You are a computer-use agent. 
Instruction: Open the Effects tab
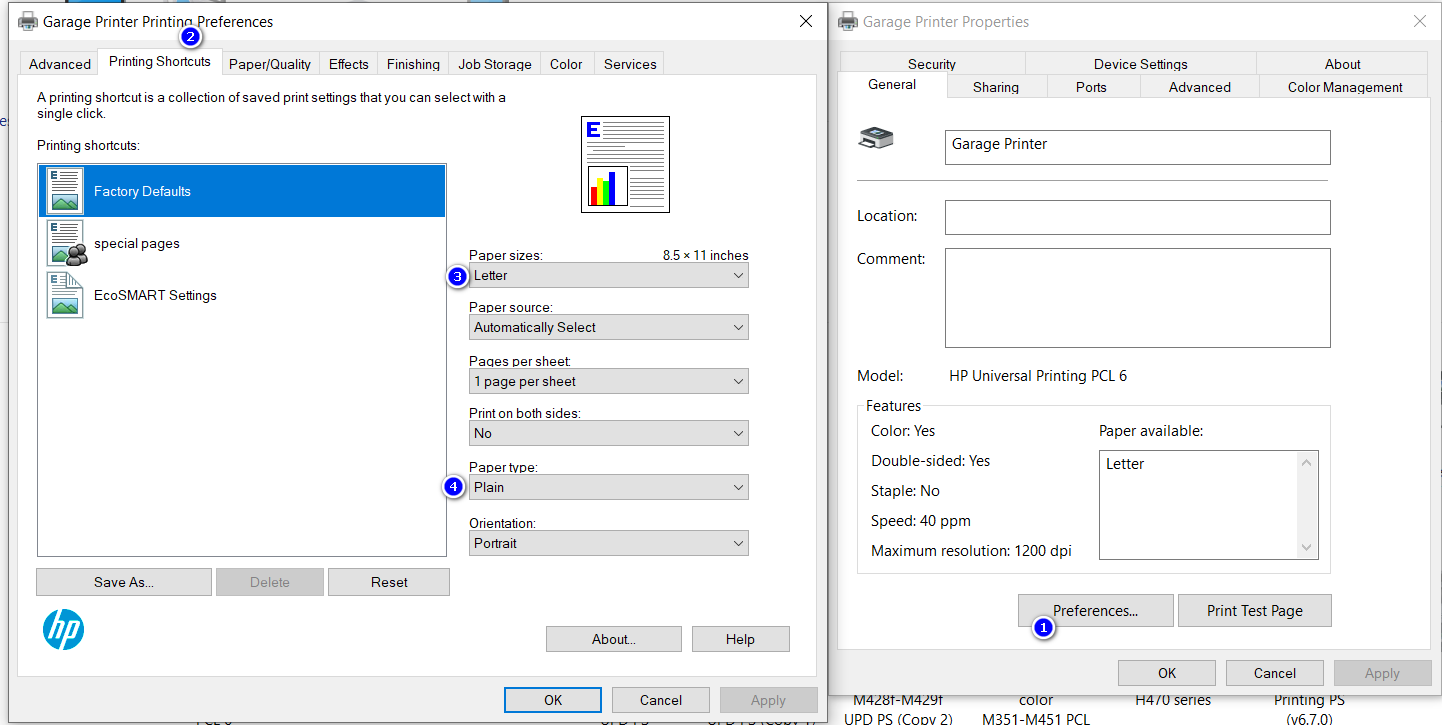(349, 64)
